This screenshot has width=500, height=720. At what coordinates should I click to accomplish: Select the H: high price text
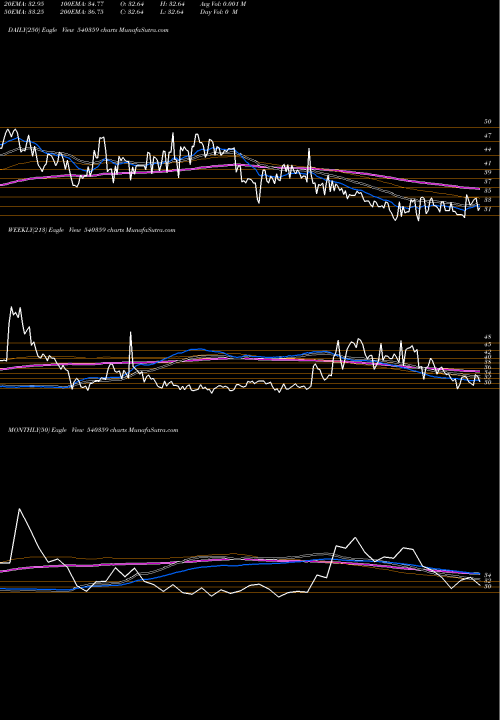pos(172,4)
